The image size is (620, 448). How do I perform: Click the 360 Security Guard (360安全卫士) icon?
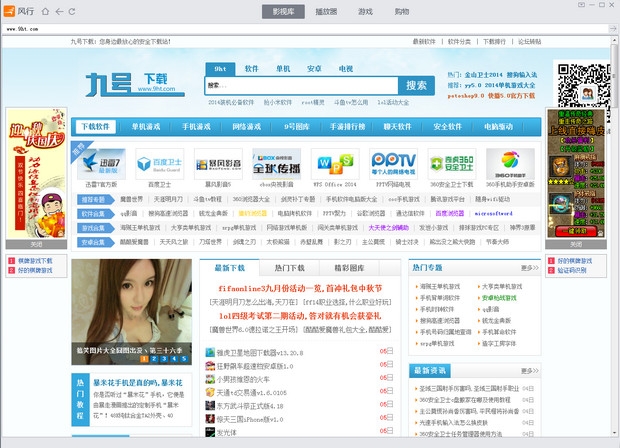point(450,163)
